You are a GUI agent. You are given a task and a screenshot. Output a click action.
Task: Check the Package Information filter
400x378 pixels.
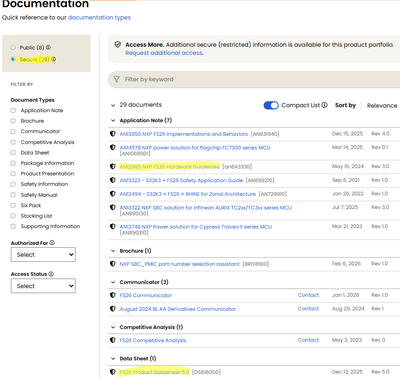[13, 163]
